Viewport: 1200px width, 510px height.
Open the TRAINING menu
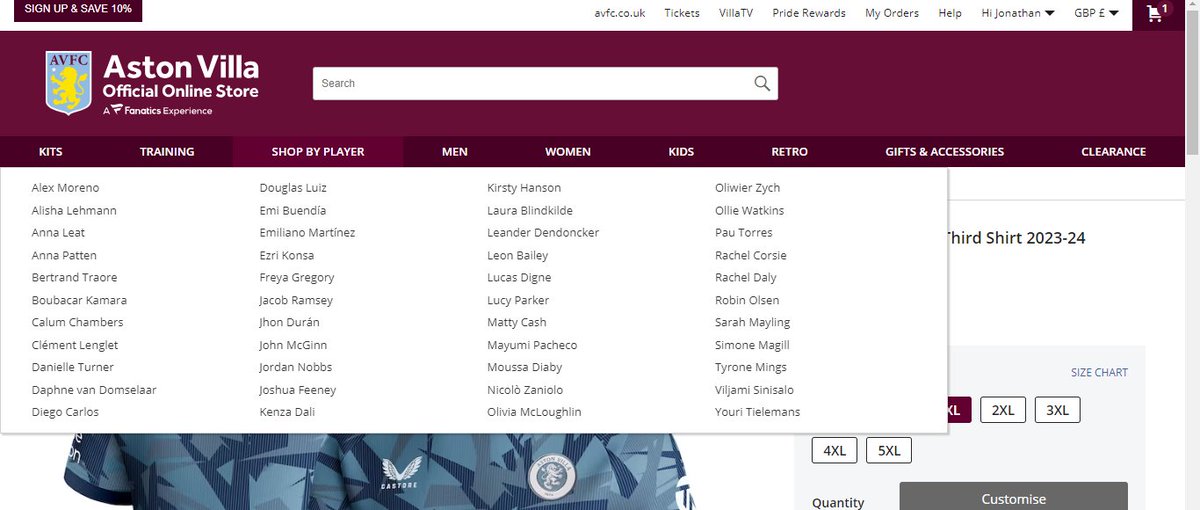[167, 152]
